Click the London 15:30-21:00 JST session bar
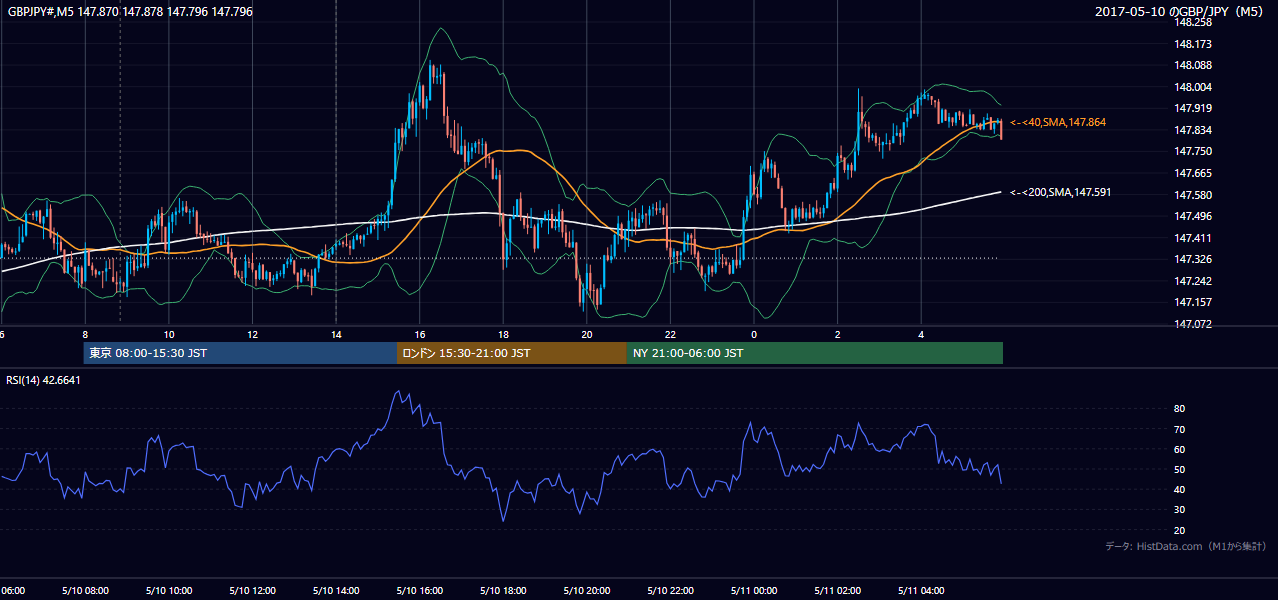The width and height of the screenshot is (1278, 600). [x=512, y=353]
